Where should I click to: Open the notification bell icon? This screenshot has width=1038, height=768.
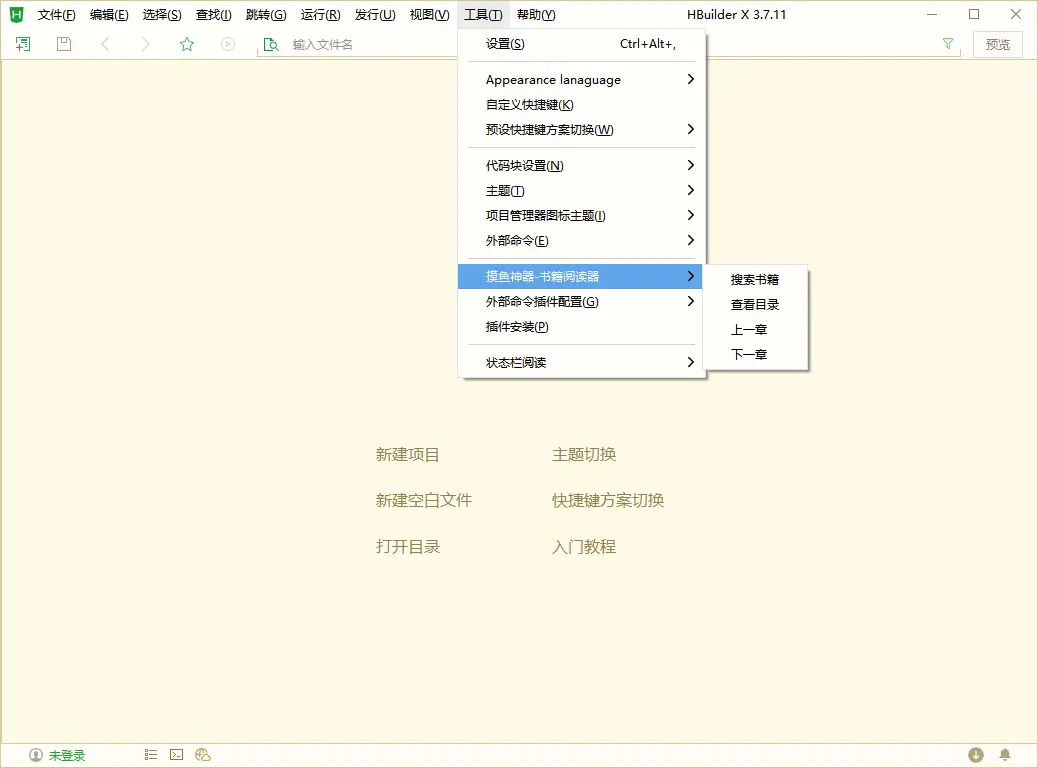coord(1005,755)
